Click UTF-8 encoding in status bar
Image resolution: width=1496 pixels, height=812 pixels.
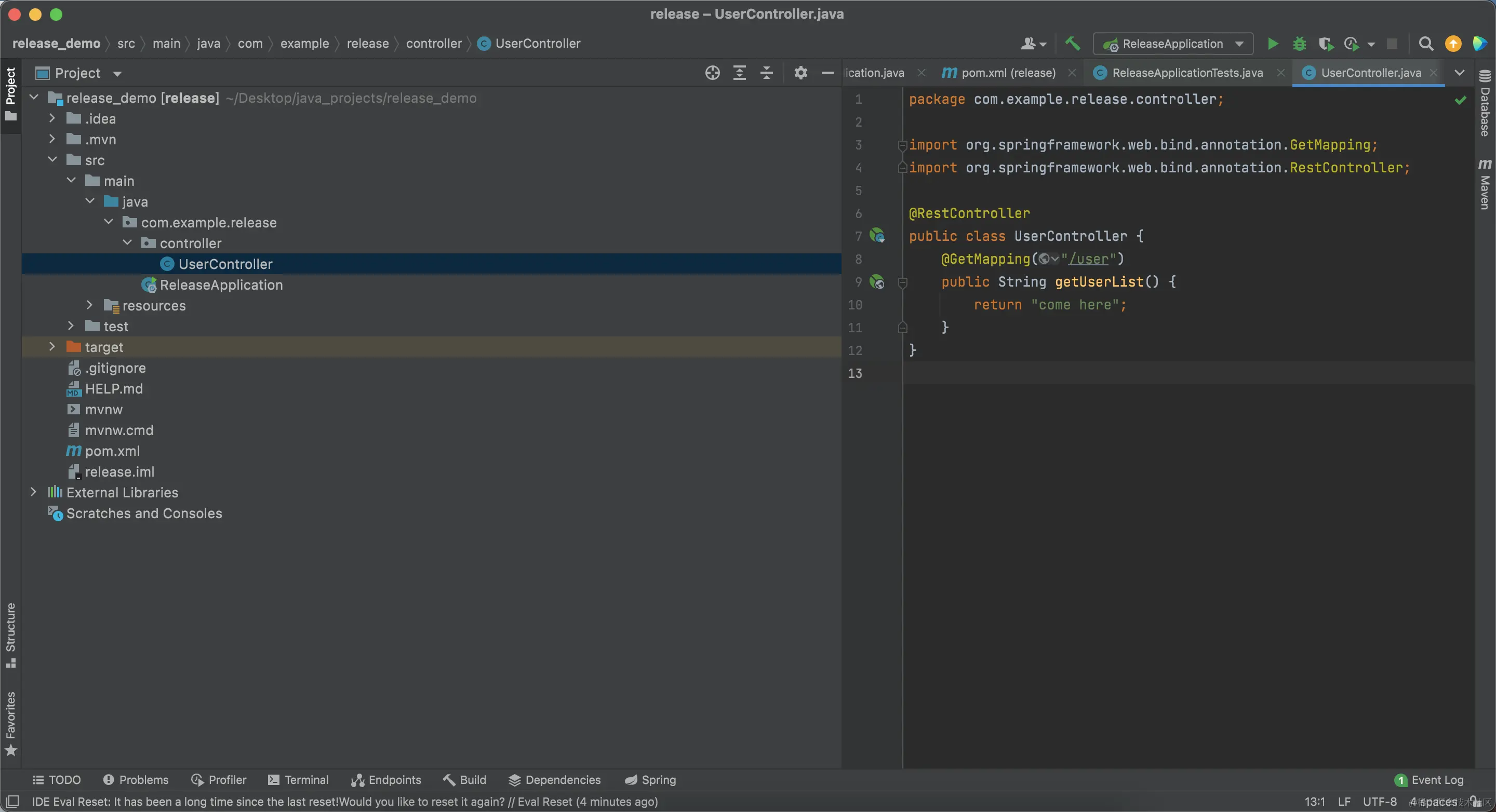pos(1379,802)
